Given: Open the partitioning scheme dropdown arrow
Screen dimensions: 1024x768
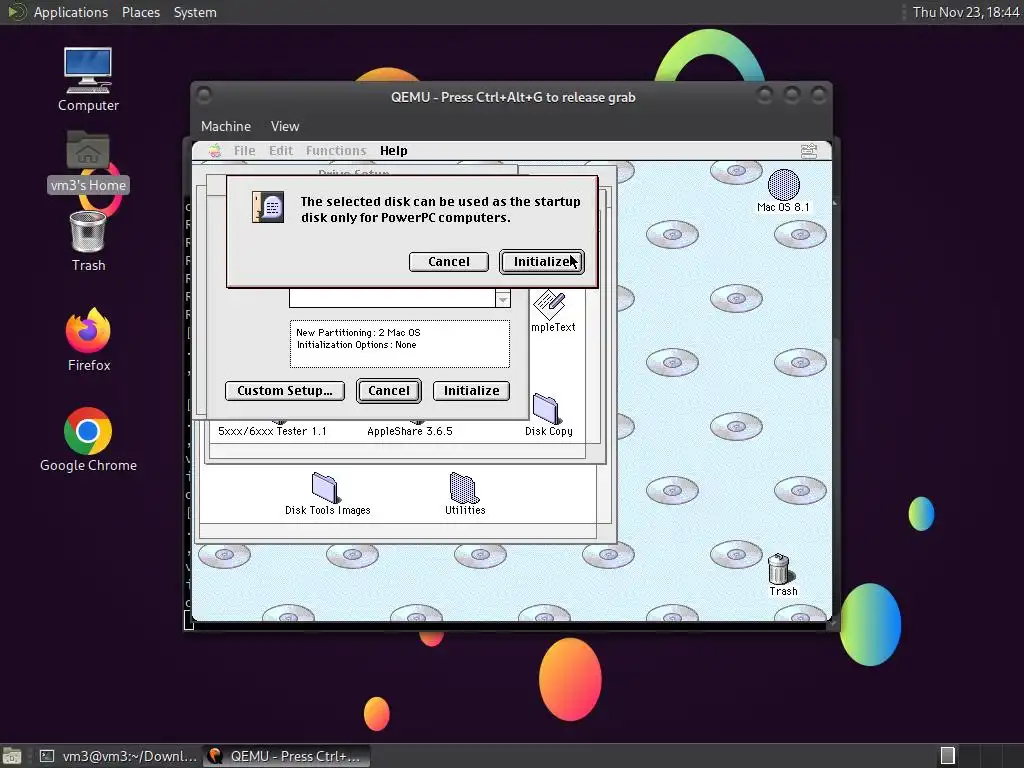Looking at the screenshot, I should pyautogui.click(x=502, y=299).
